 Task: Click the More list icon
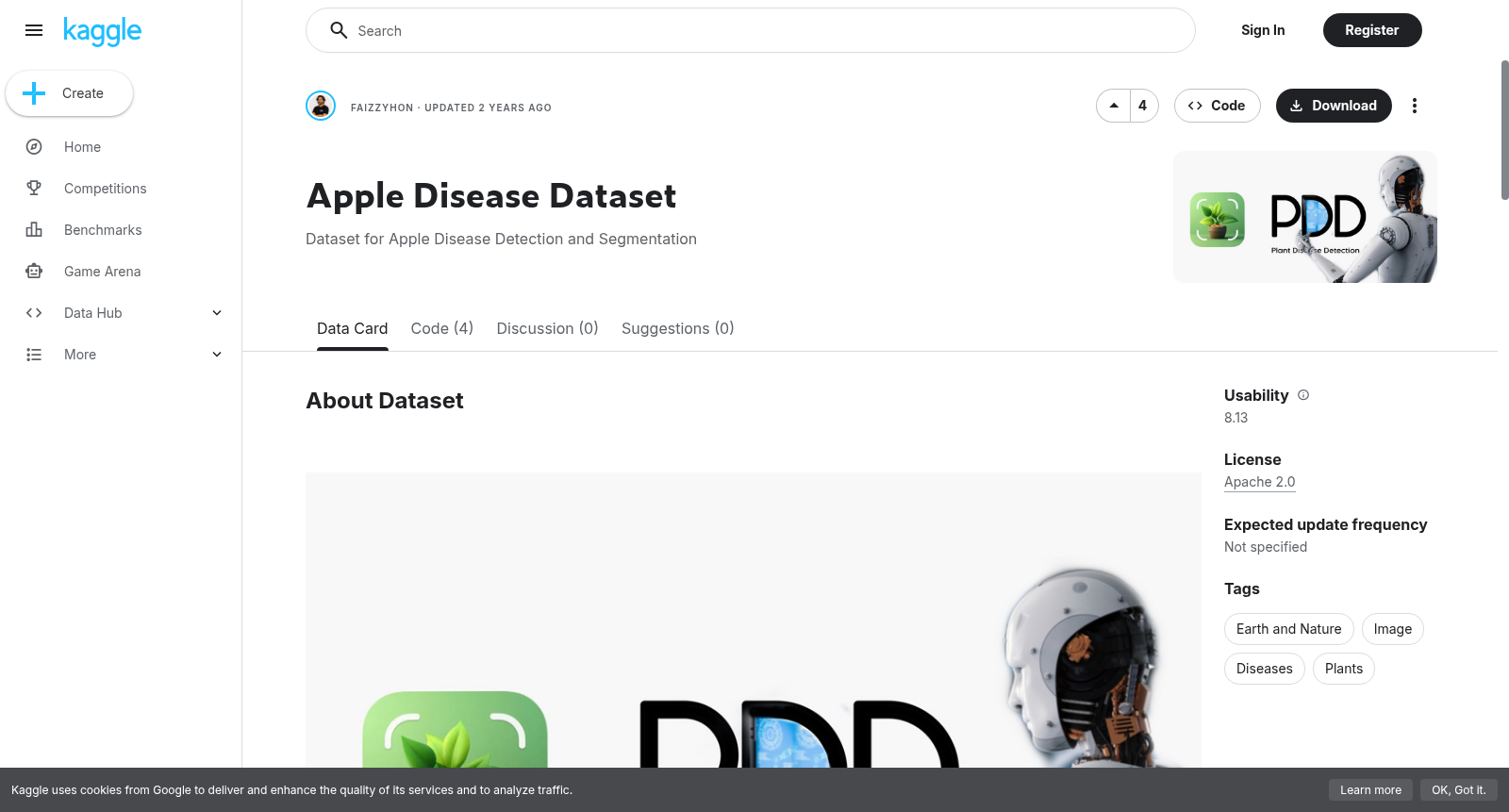point(34,355)
